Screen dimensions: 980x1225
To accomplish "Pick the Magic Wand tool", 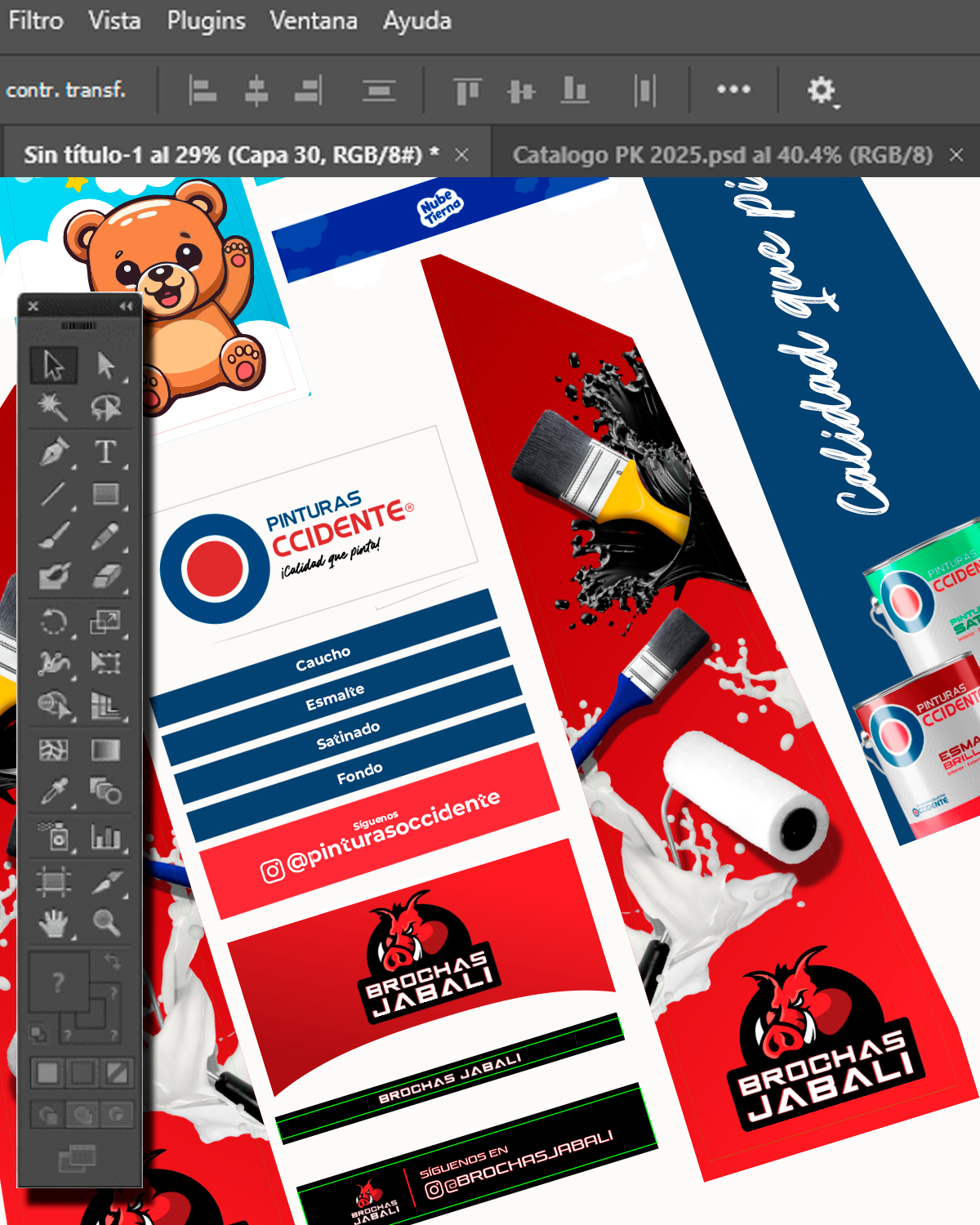I will tap(54, 407).
